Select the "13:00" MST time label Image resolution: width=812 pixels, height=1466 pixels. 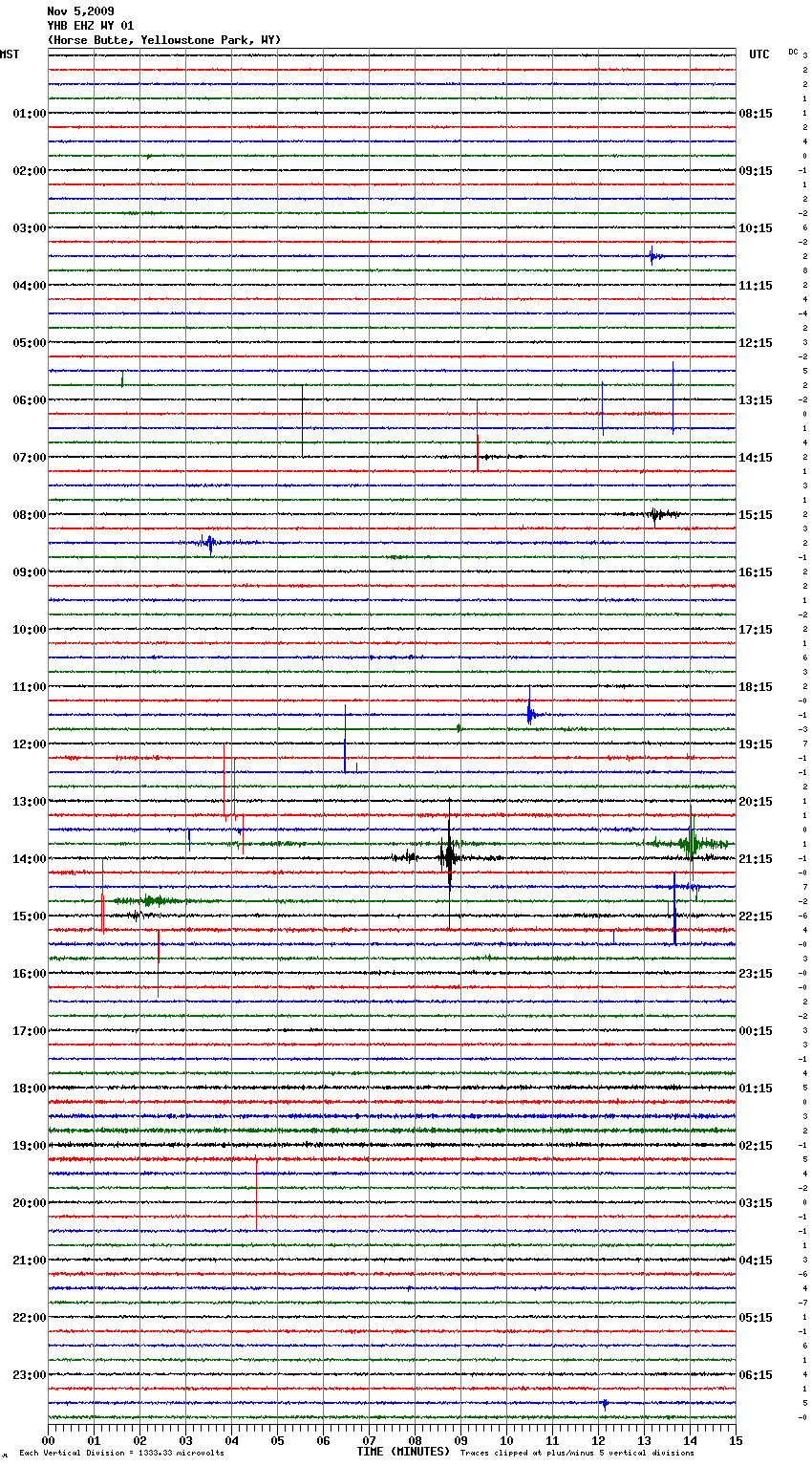(30, 802)
